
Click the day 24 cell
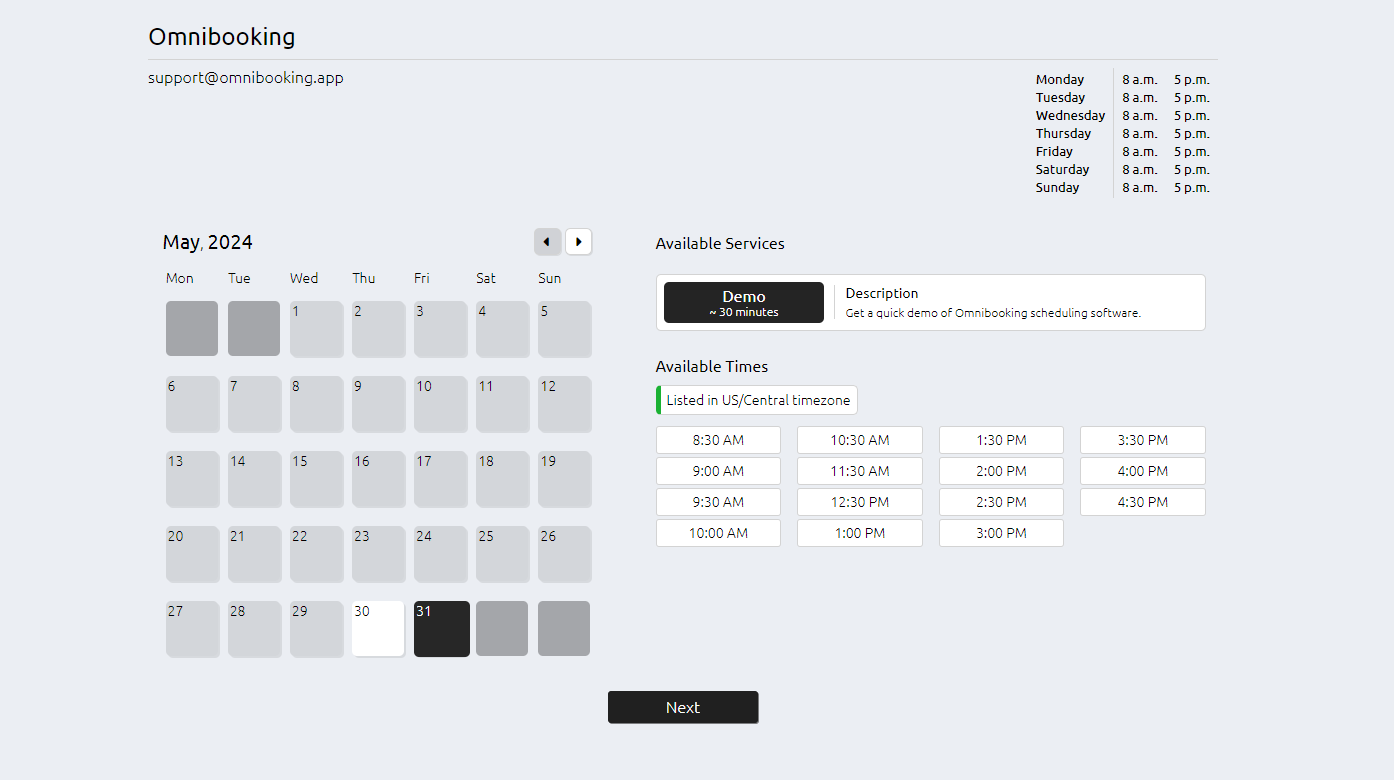tap(440, 554)
